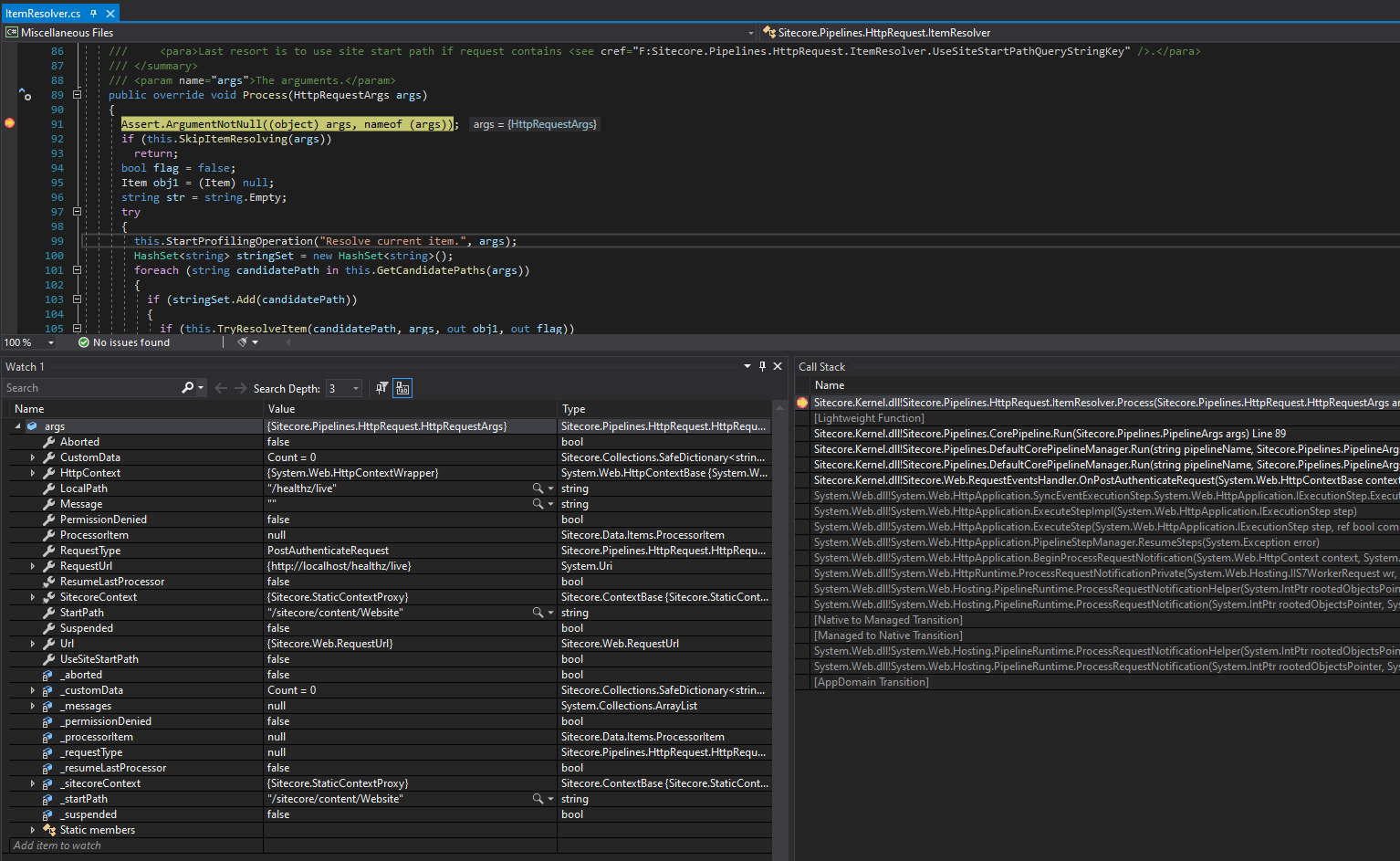The height and width of the screenshot is (861, 1400).
Task: Pin the Watch 1 panel
Action: click(762, 366)
